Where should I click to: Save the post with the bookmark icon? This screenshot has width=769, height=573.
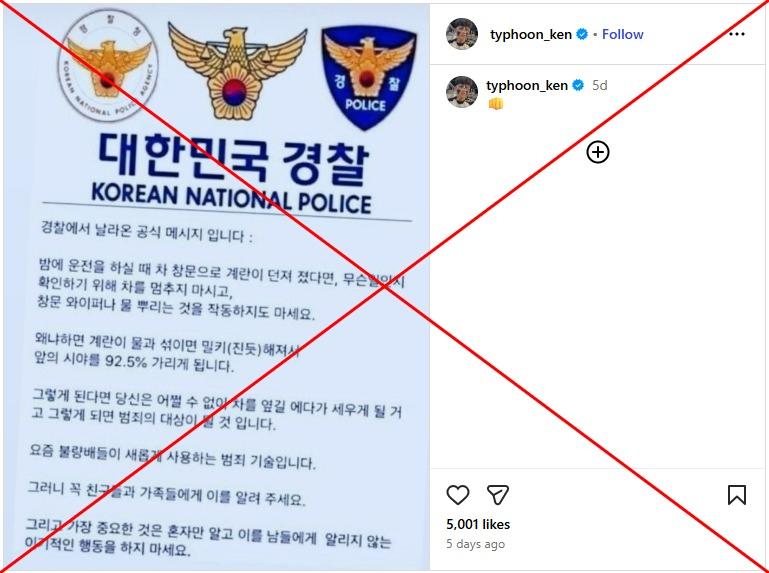[x=737, y=495]
